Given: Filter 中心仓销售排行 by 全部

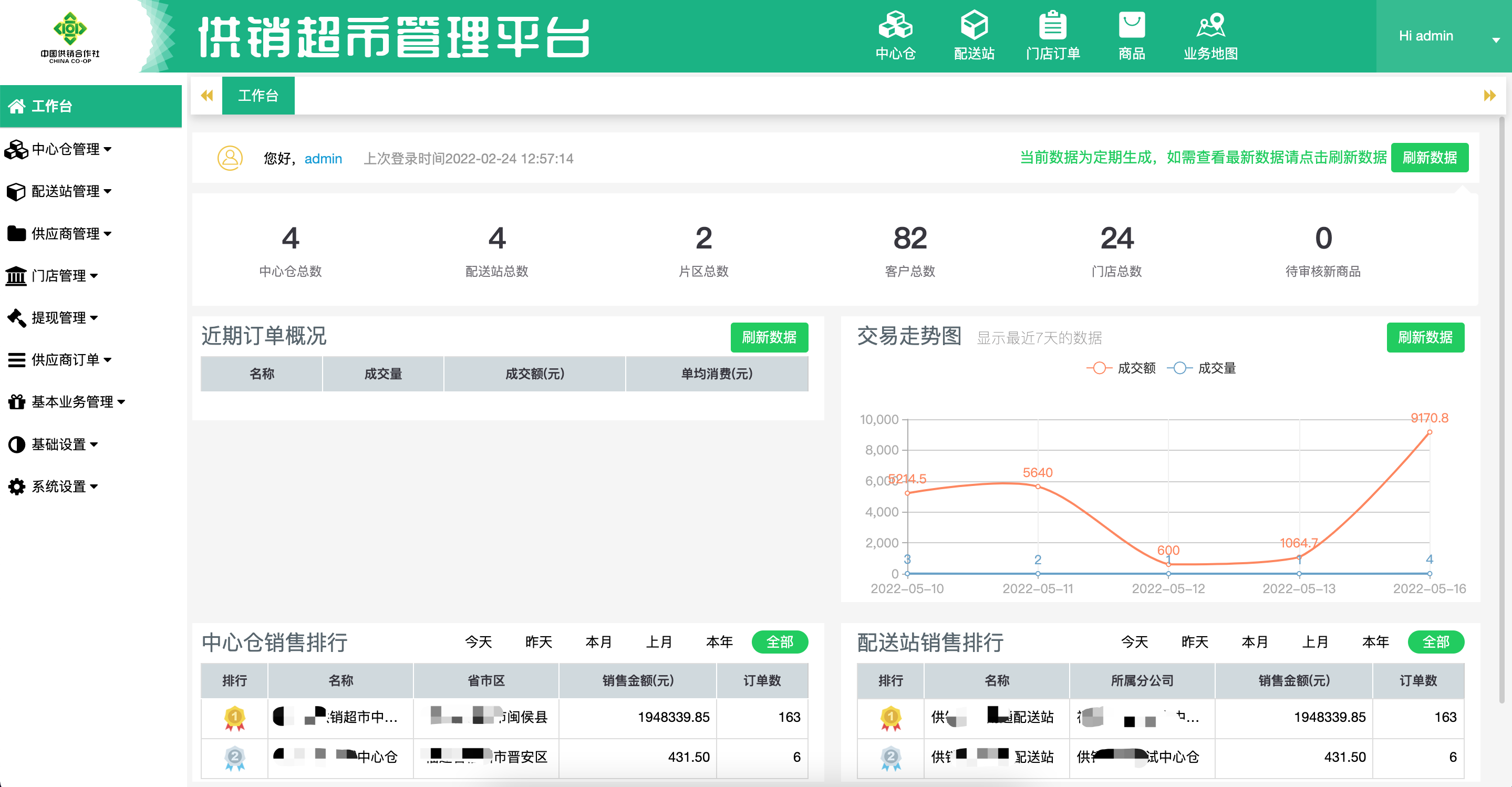Looking at the screenshot, I should pyautogui.click(x=780, y=642).
